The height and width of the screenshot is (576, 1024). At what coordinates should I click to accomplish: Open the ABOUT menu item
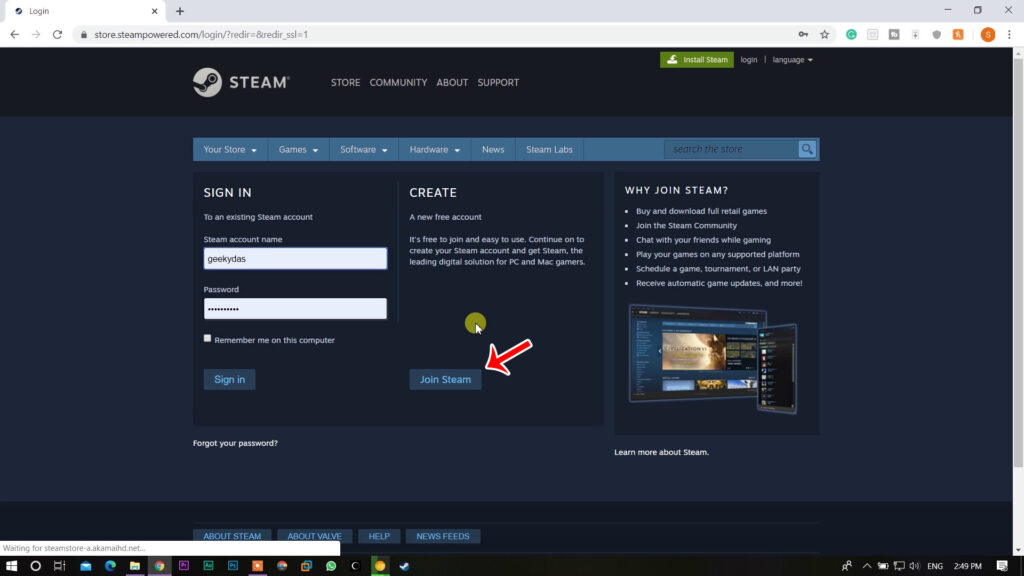pyautogui.click(x=452, y=82)
